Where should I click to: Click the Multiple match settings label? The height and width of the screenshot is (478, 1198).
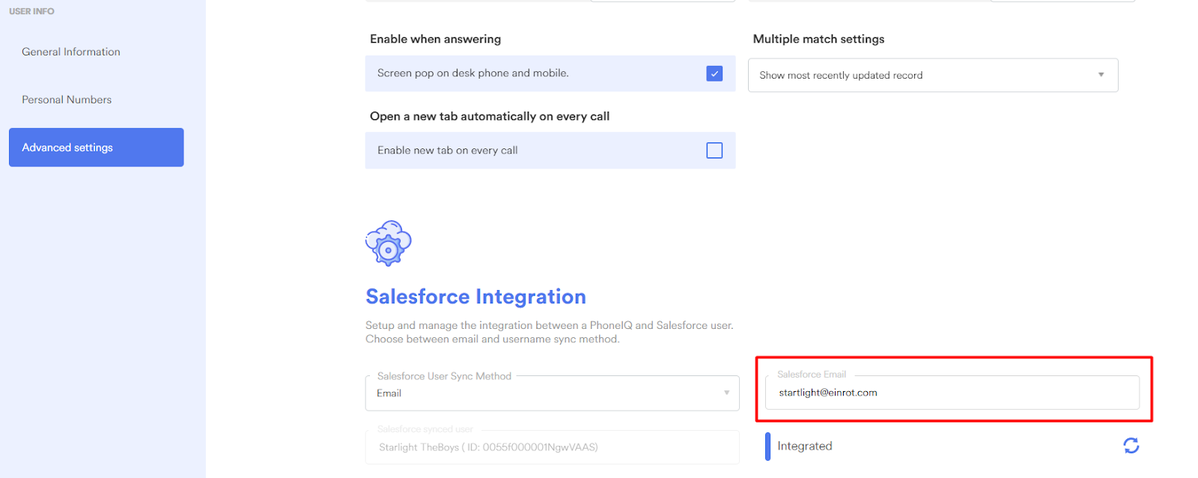(x=818, y=39)
